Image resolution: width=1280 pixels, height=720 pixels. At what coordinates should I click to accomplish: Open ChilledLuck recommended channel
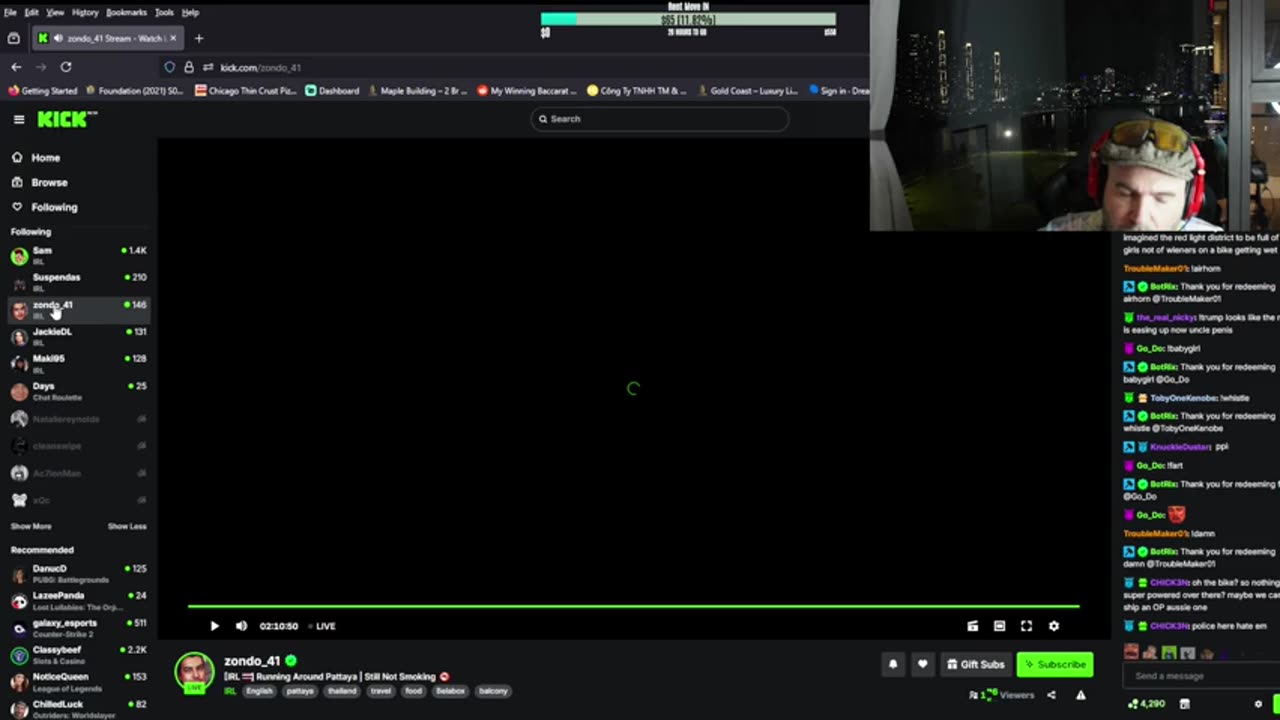coord(78,707)
